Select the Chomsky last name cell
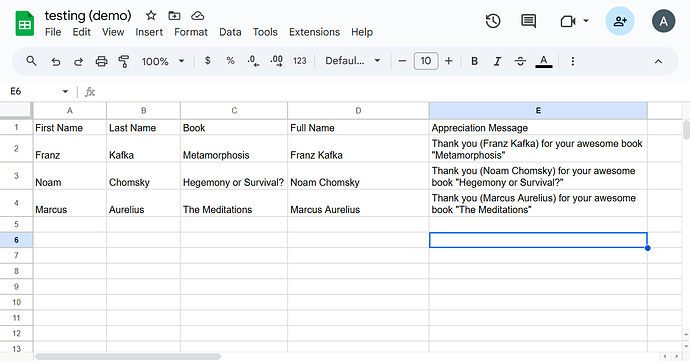Image resolution: width=690 pixels, height=361 pixels. (x=143, y=176)
